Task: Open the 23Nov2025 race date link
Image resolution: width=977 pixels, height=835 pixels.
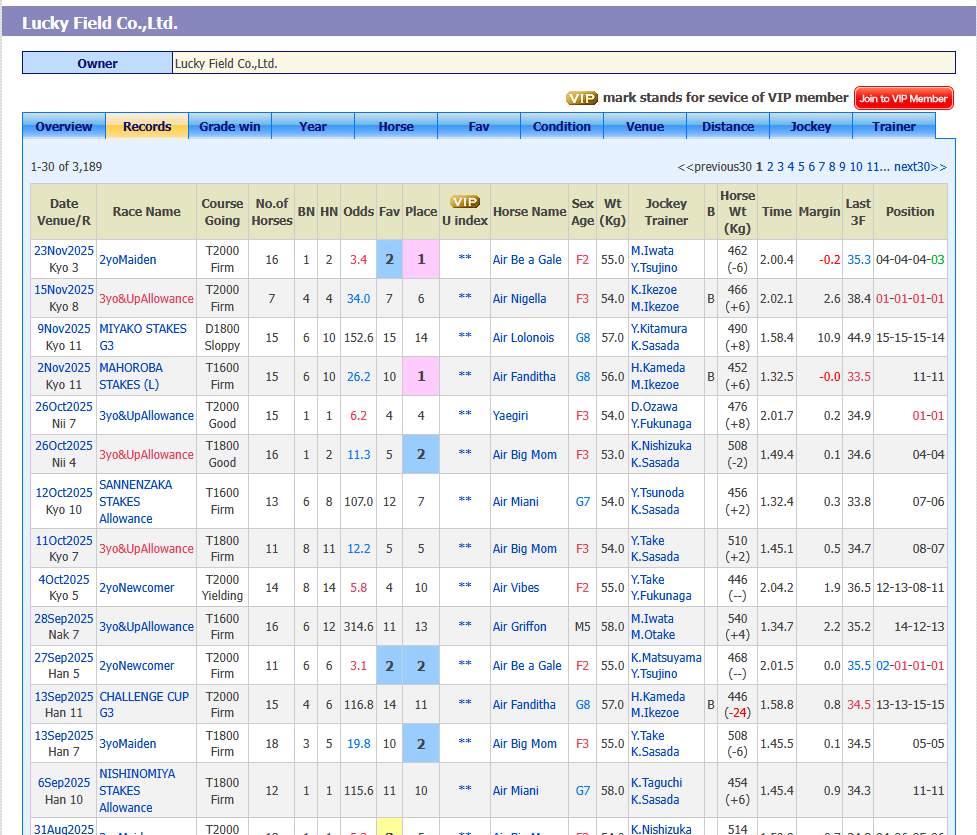Action: 64,250
